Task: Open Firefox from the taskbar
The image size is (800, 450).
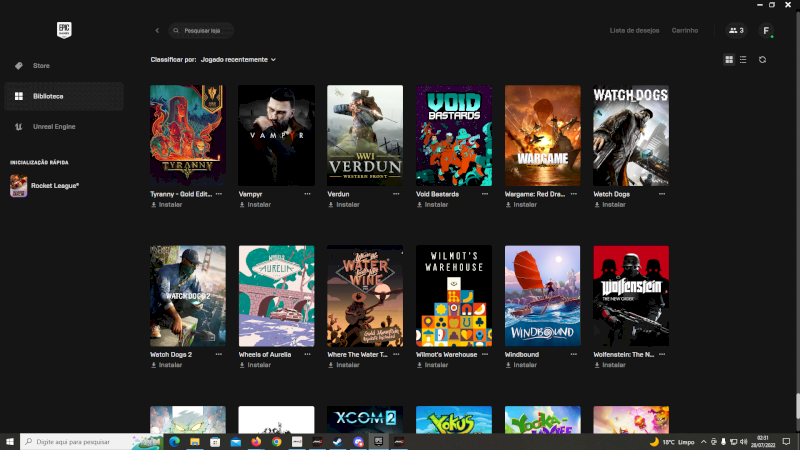Action: tap(256, 441)
